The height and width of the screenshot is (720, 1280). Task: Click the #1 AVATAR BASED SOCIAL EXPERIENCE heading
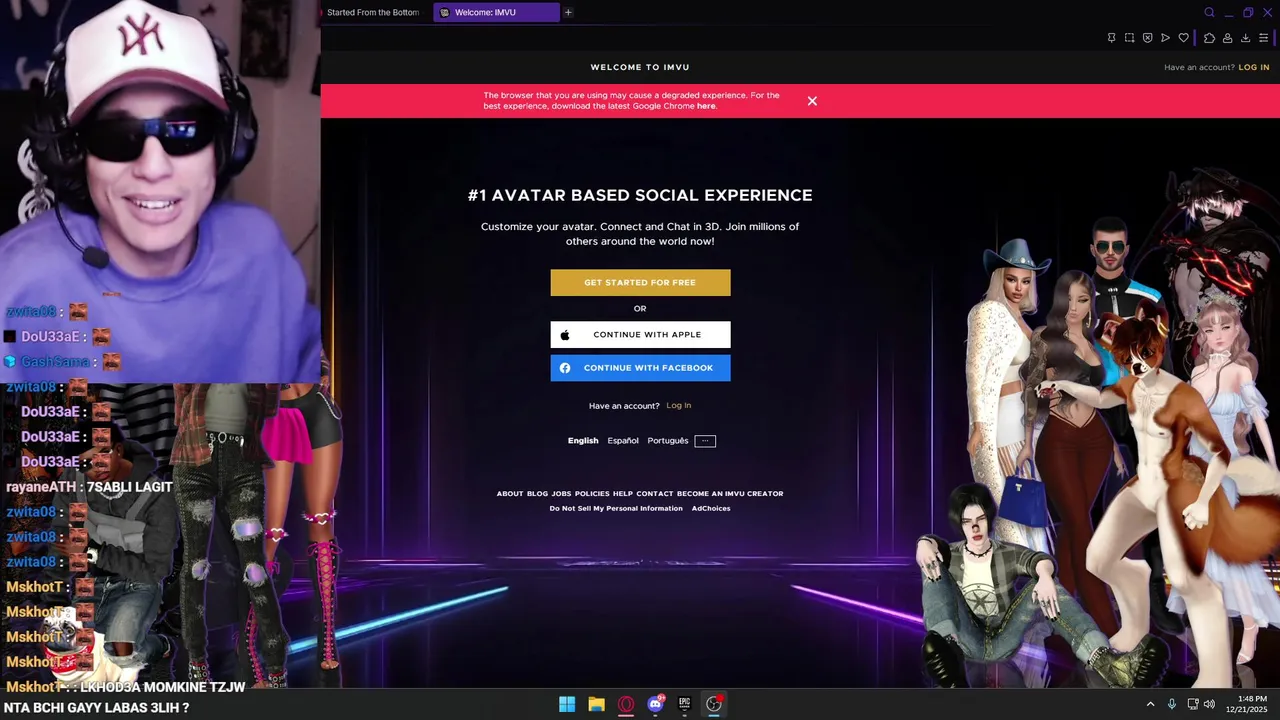(640, 195)
